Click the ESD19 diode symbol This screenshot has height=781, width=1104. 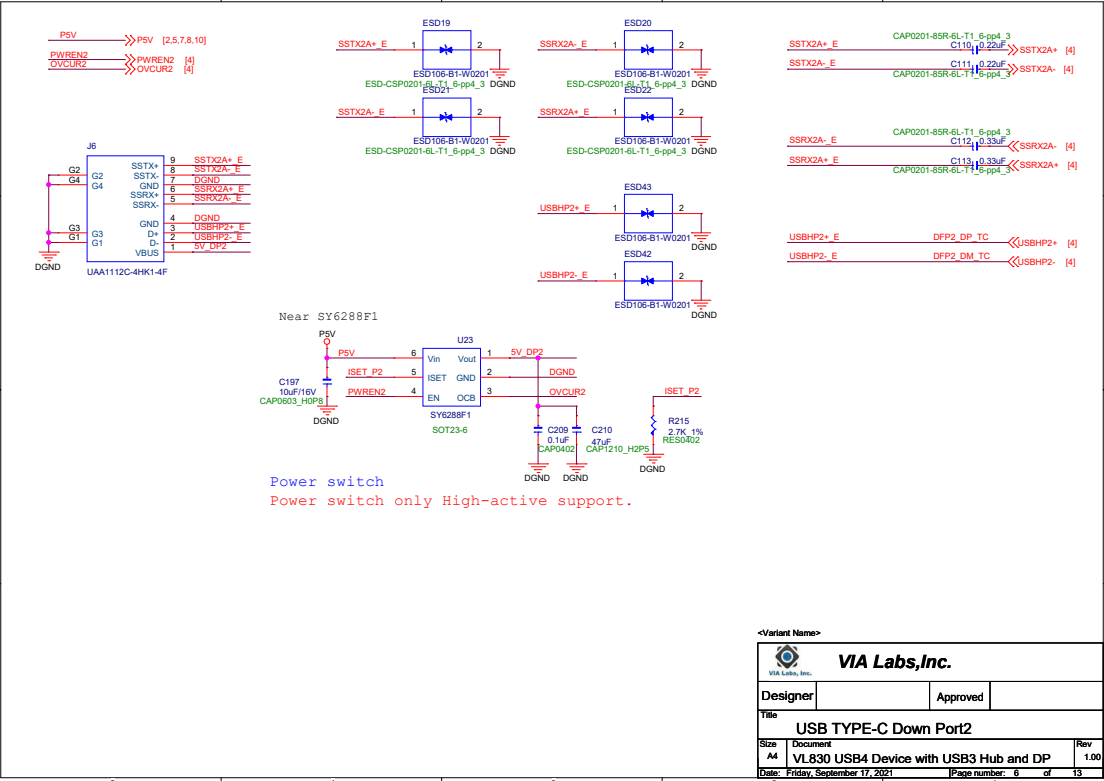(446, 49)
